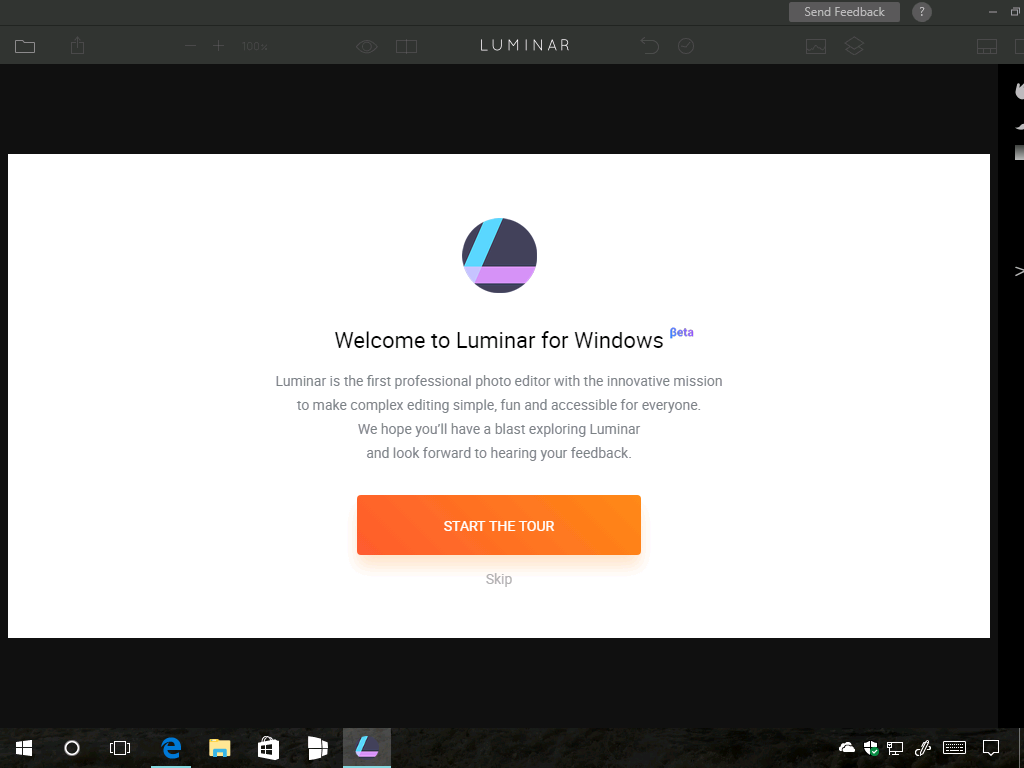Viewport: 1024px width, 768px height.
Task: Click the Luminar taskbar icon
Action: point(367,748)
